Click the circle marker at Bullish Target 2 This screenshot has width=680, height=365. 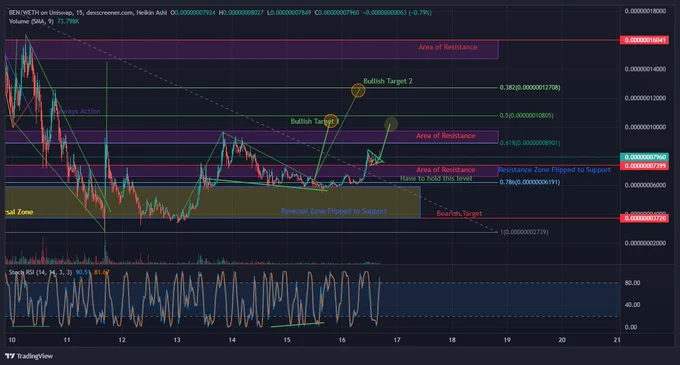click(358, 90)
